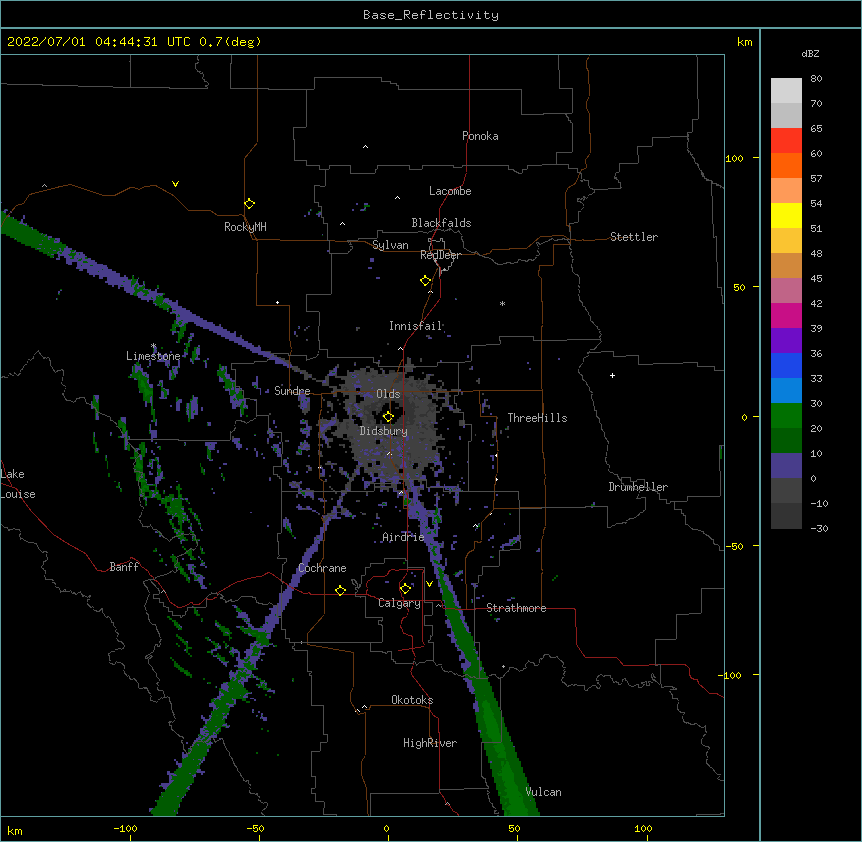Click the Sylvan label on the map

[x=390, y=245]
